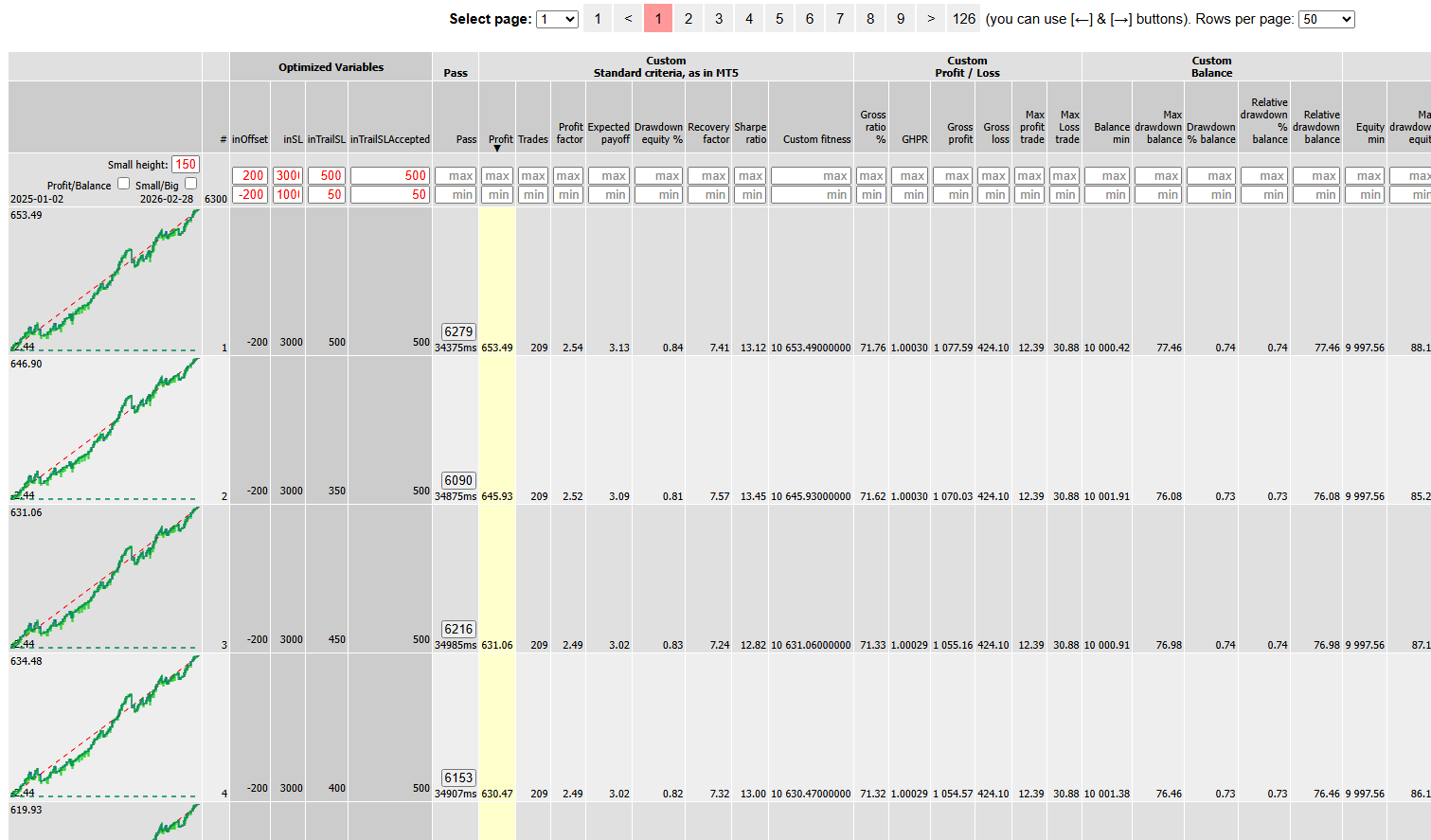
Task: Click inOffset min filter showing -200
Action: tap(250, 194)
